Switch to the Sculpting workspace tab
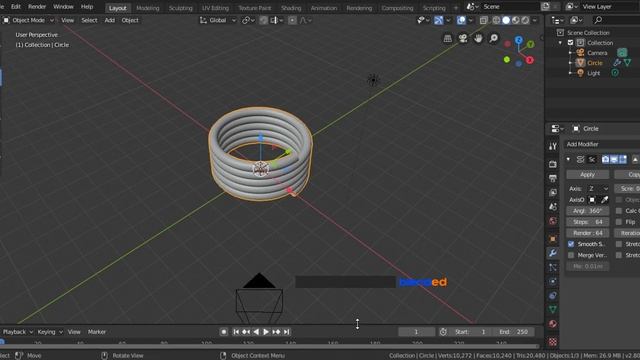The height and width of the screenshot is (360, 640). pos(180,8)
